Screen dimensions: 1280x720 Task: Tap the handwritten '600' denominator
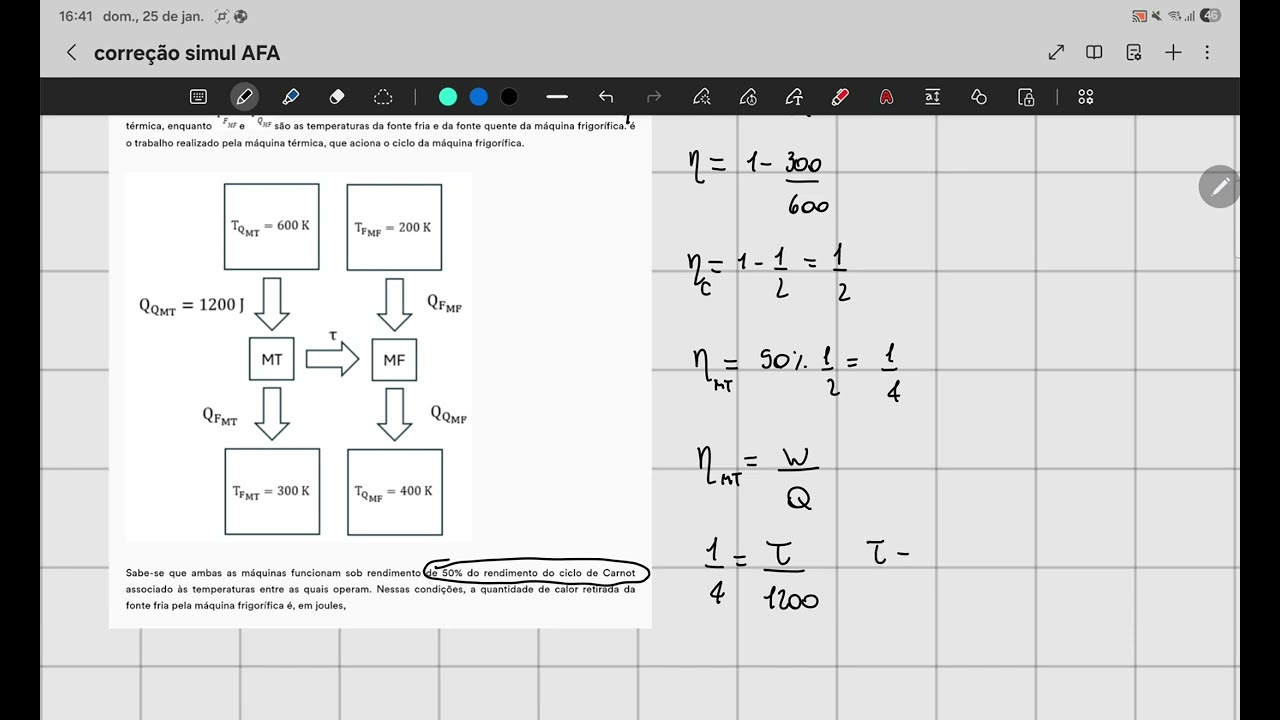[808, 206]
